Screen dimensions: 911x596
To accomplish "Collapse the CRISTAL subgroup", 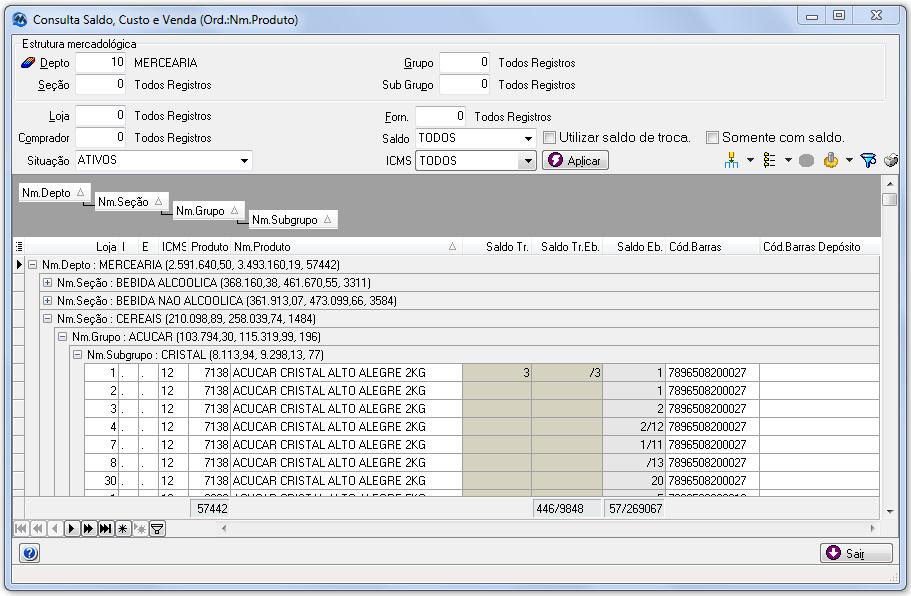I will coord(78,355).
